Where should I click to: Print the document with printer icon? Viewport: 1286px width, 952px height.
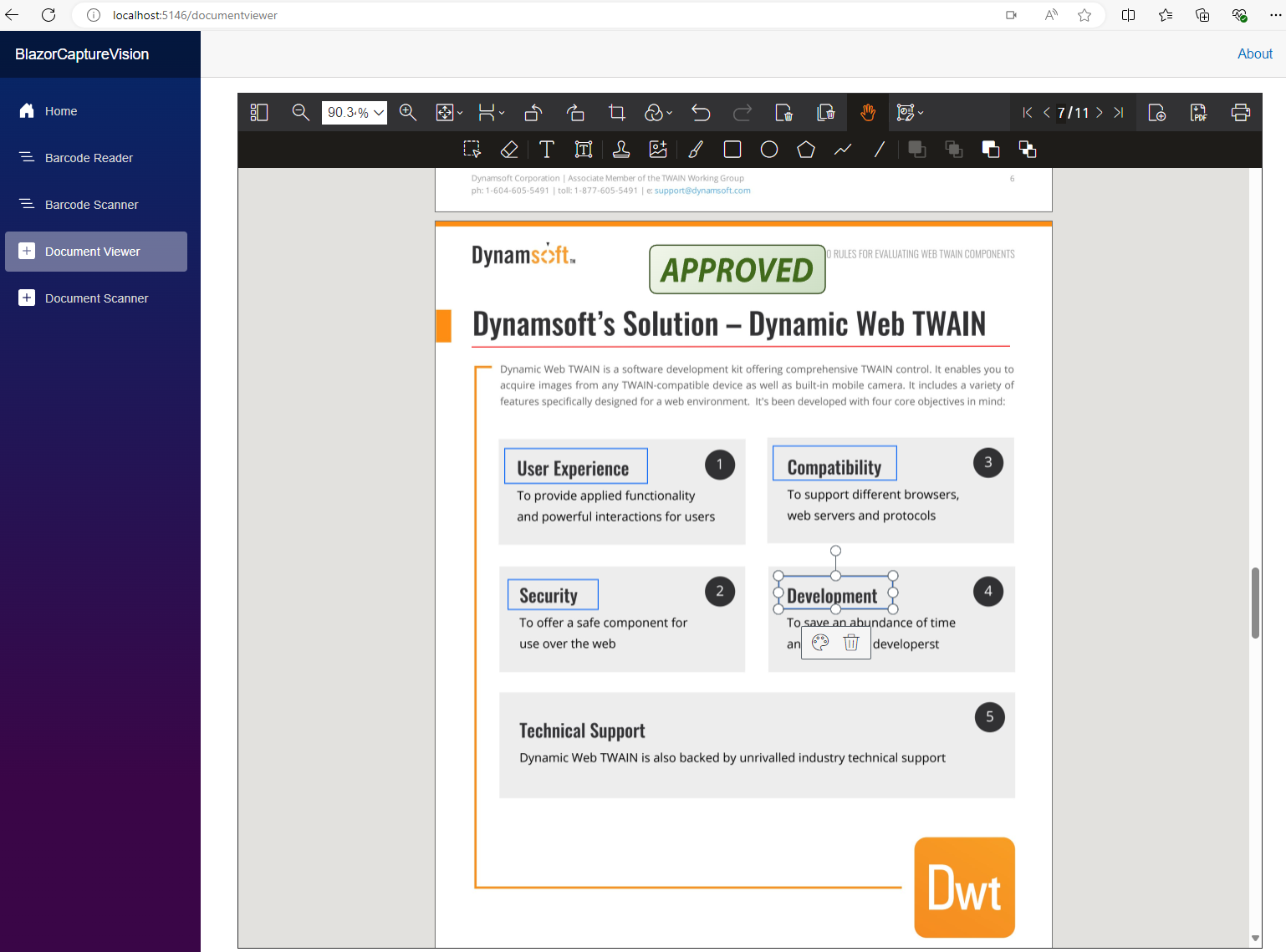click(1241, 113)
